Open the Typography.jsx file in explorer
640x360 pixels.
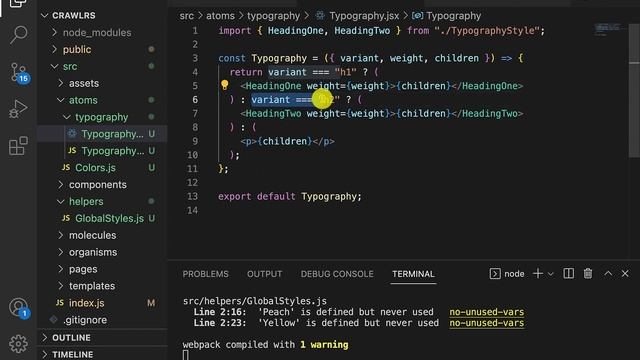(102, 134)
